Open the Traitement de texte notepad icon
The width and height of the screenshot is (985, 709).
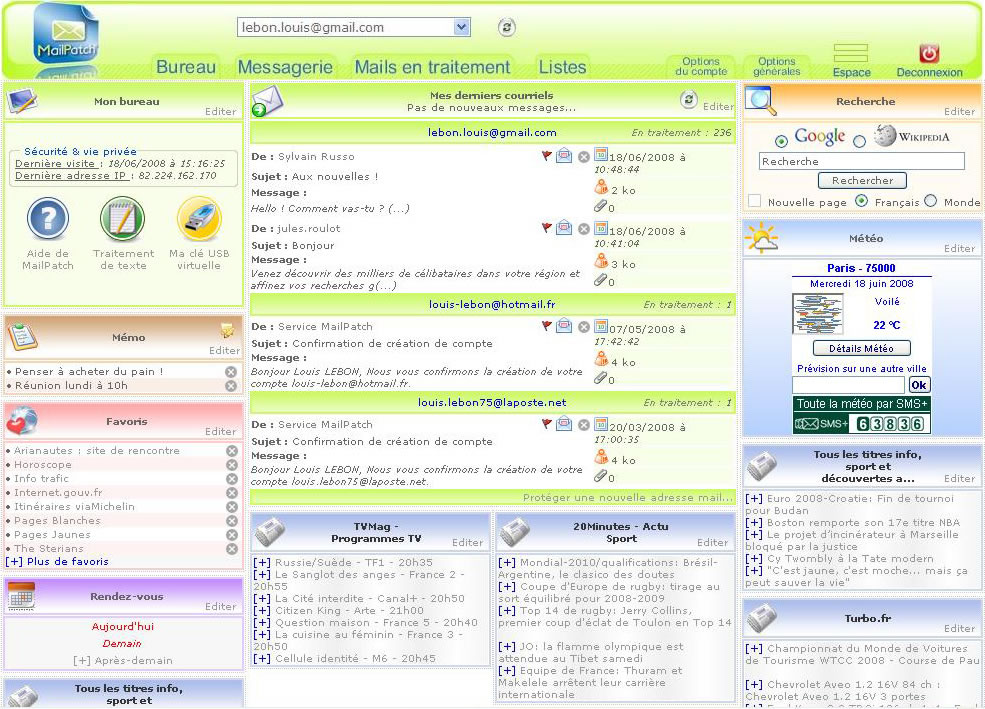(123, 218)
